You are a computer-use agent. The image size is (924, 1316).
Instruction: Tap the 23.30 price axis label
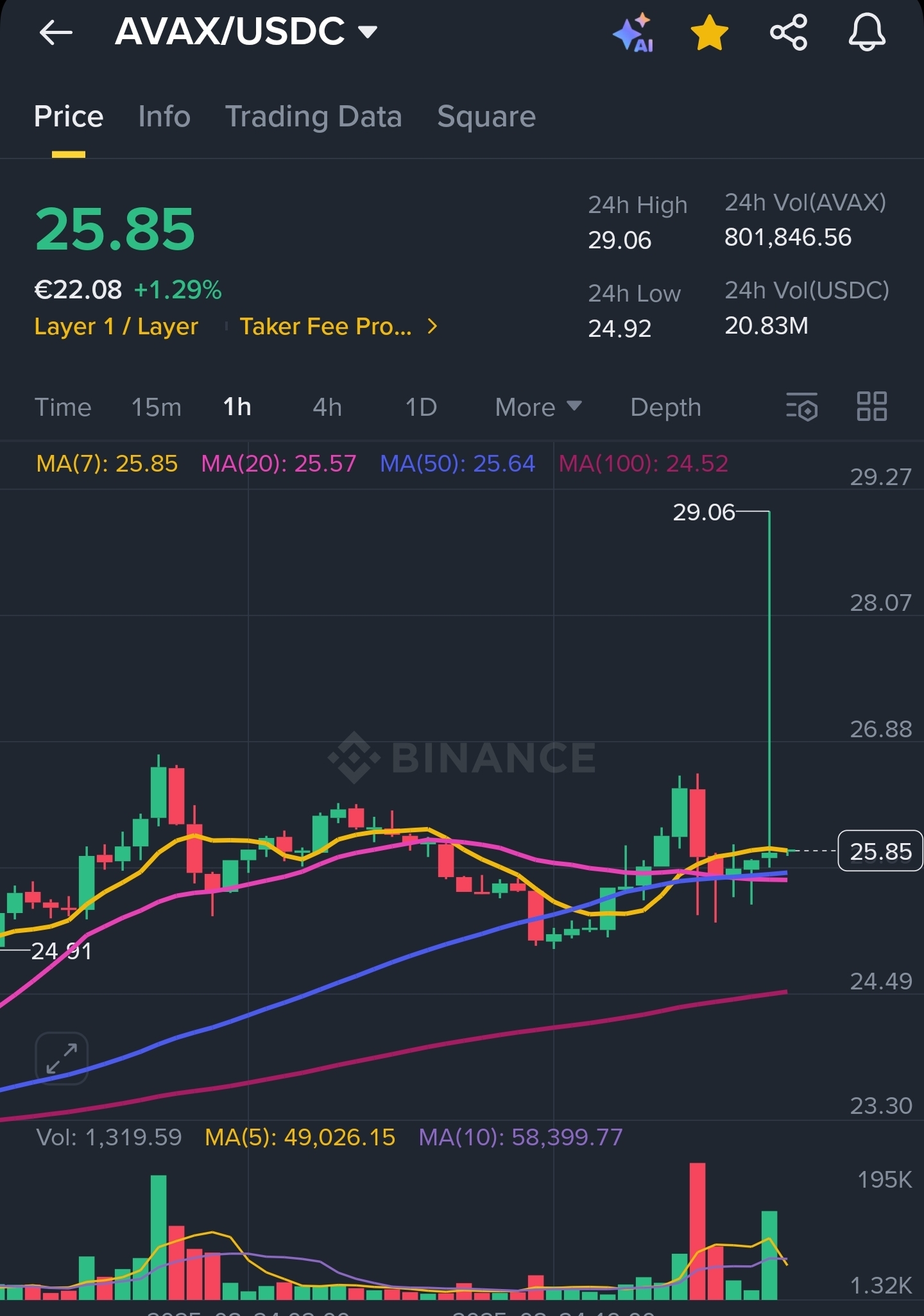(x=880, y=1106)
